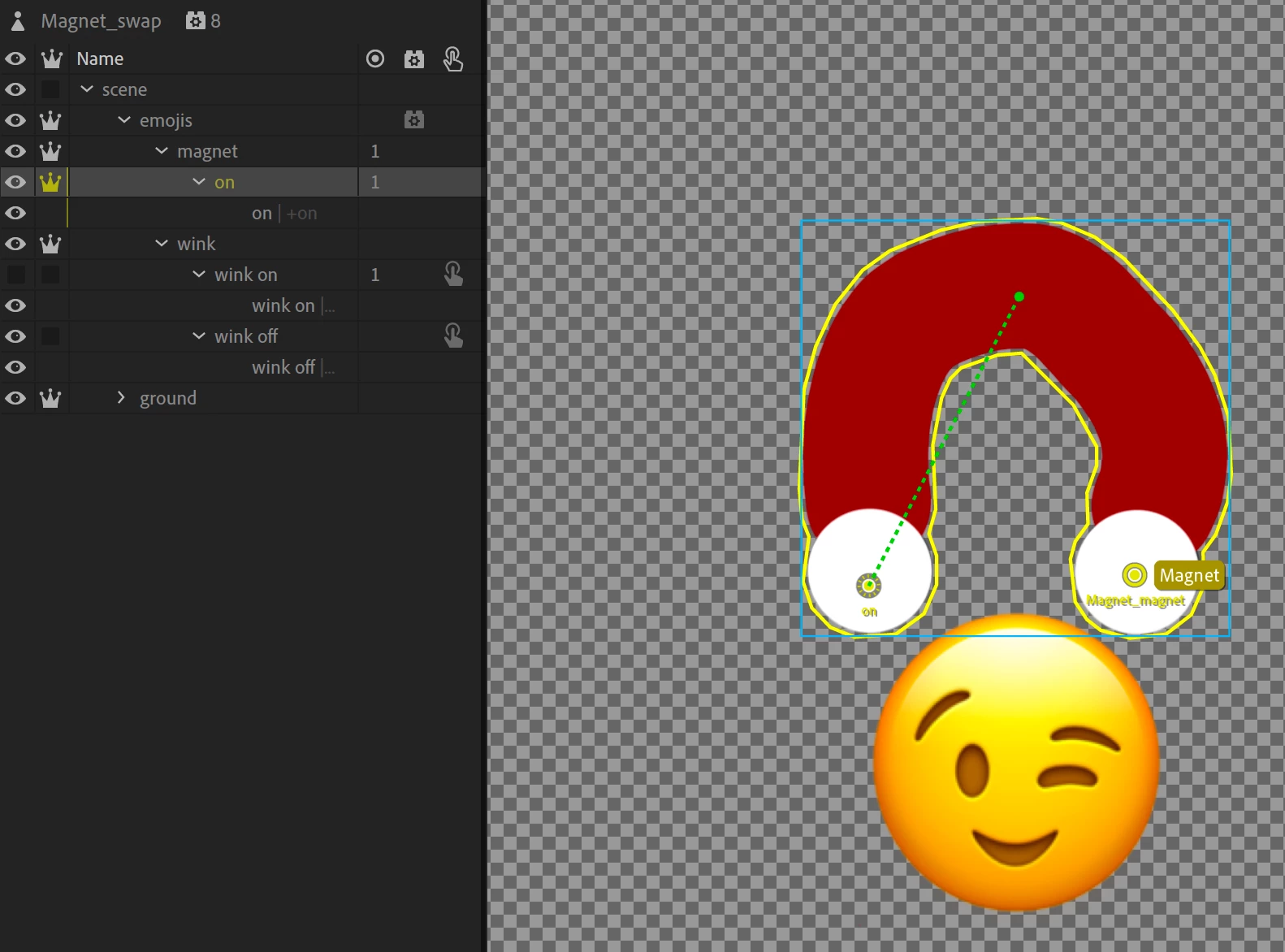Hide the on | +on layer eye icon
Screen dimensions: 1285x952
tap(15, 213)
